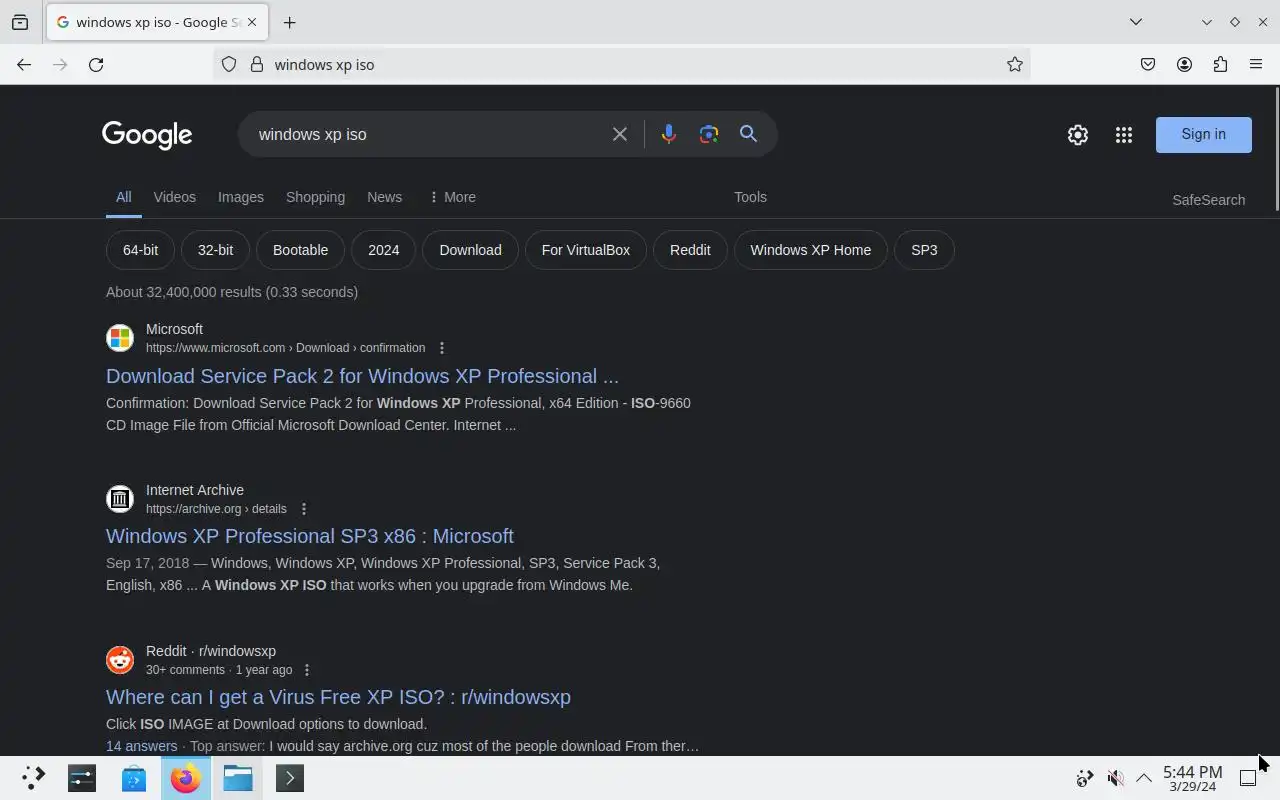Search by image with Google Lens

(x=709, y=134)
